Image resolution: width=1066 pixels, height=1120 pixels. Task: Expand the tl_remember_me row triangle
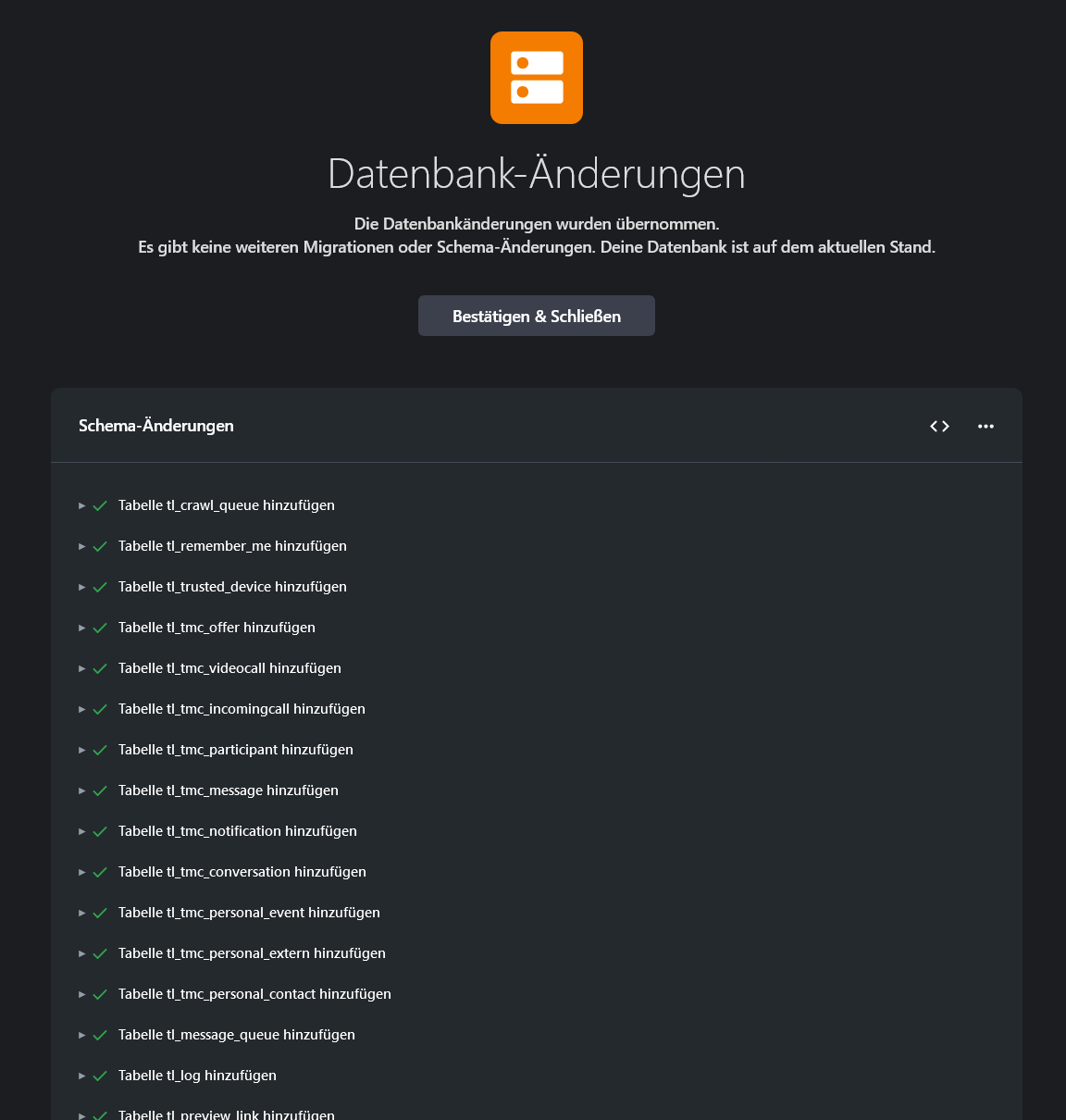coord(82,546)
